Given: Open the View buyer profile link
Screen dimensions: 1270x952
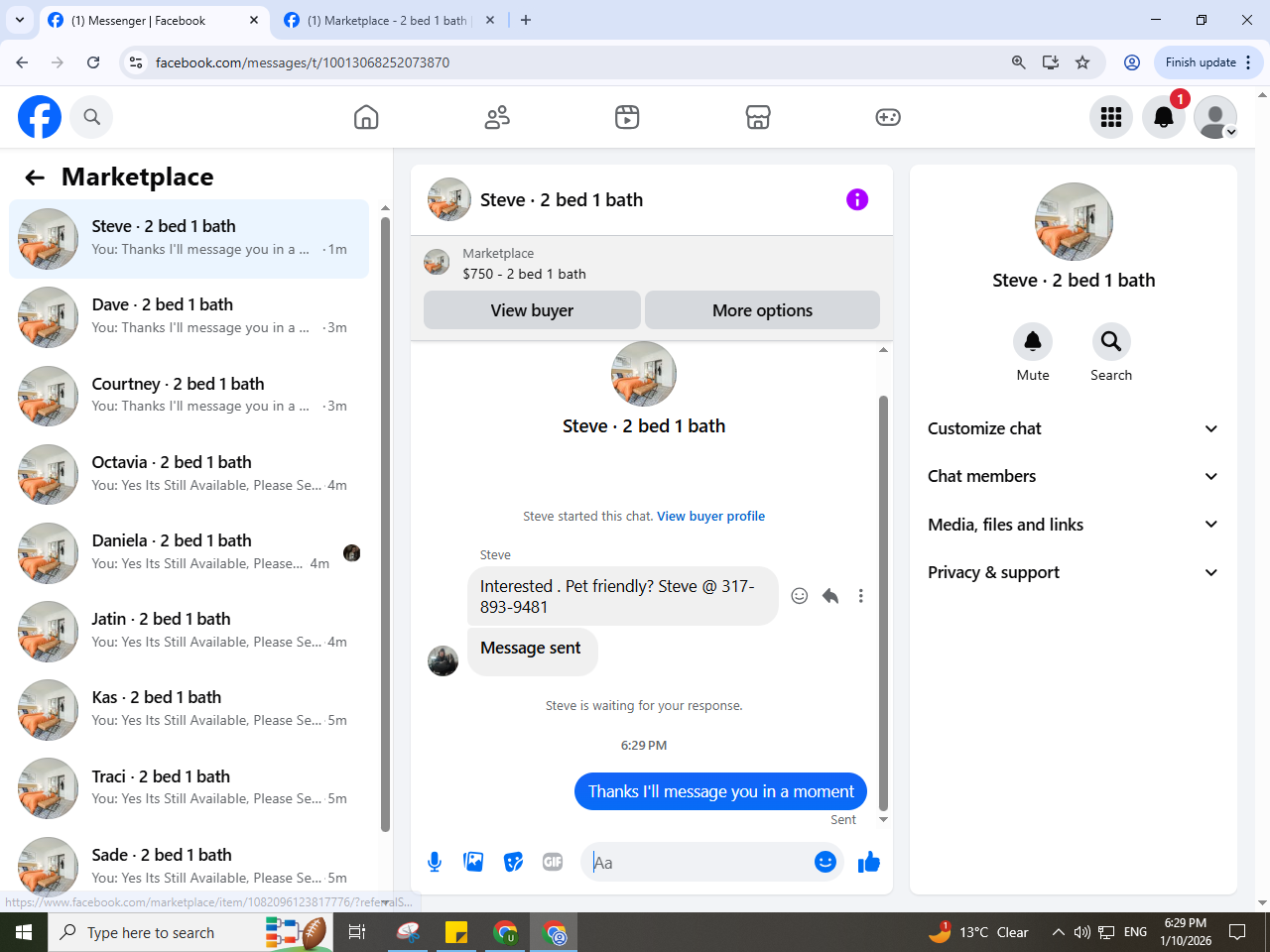Looking at the screenshot, I should (710, 516).
